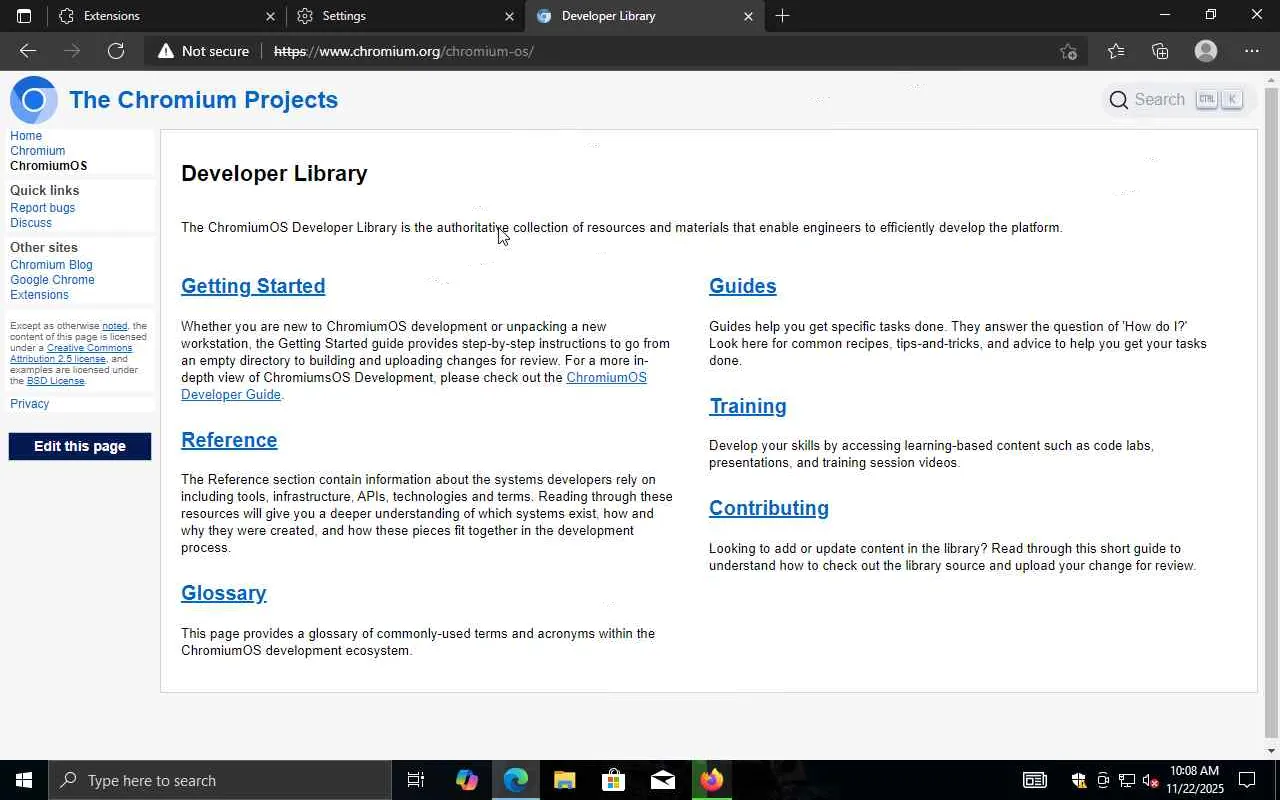Viewport: 1280px width, 800px height.
Task: Click the address bar URL
Action: click(x=404, y=51)
